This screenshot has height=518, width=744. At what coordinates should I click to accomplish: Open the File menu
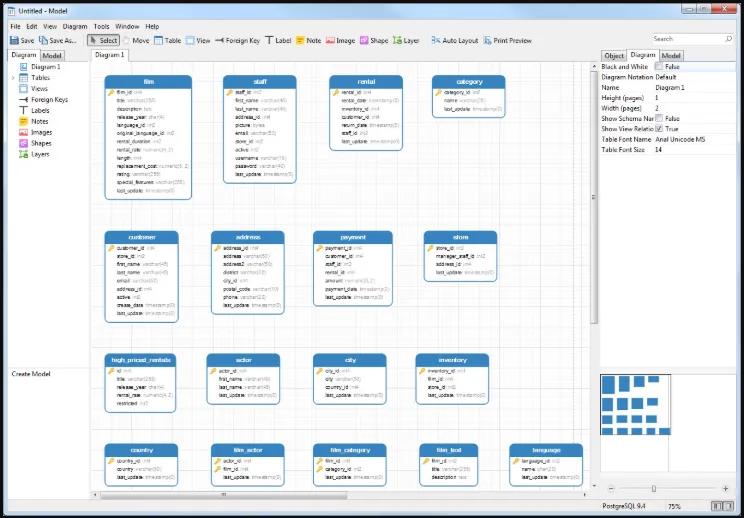pyautogui.click(x=15, y=27)
